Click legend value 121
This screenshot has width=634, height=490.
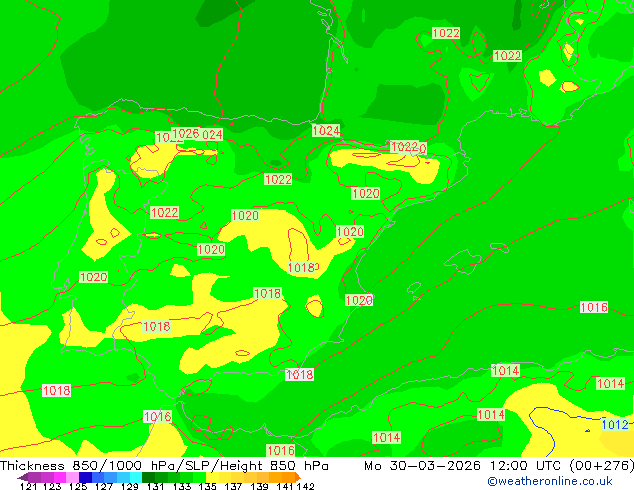[28, 486]
